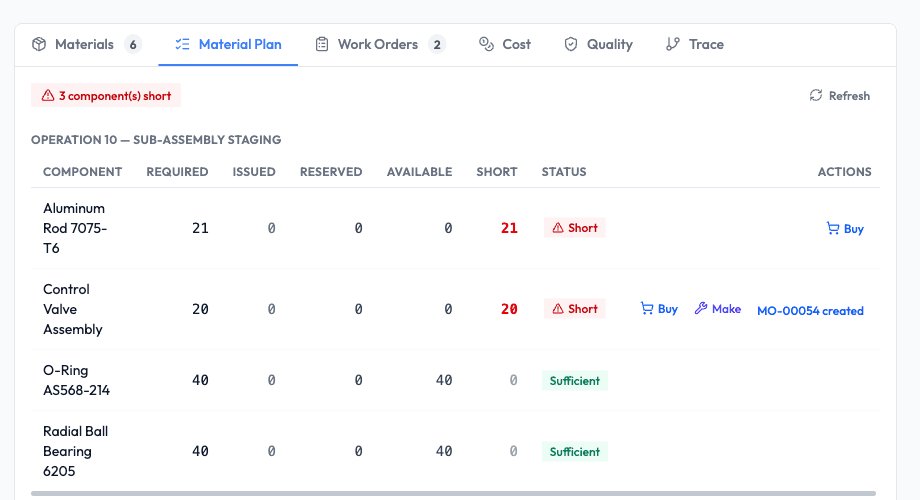Click the Short status of Control Valve Assembly

(574, 309)
